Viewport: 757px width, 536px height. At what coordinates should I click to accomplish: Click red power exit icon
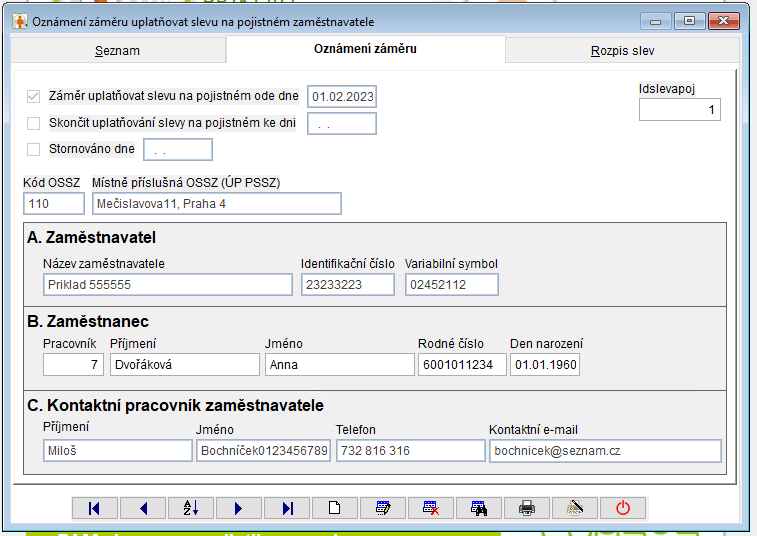[x=623, y=508]
